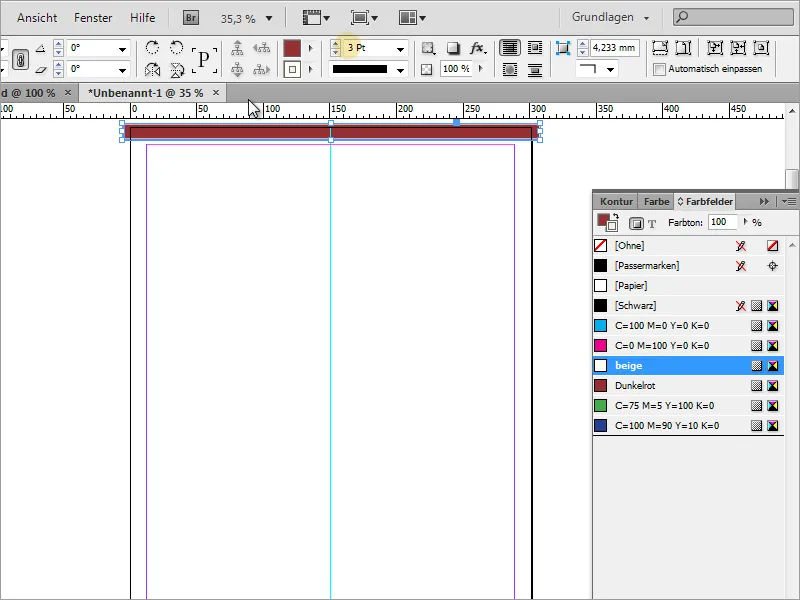Expand the Farbton slider arrow

(x=745, y=222)
